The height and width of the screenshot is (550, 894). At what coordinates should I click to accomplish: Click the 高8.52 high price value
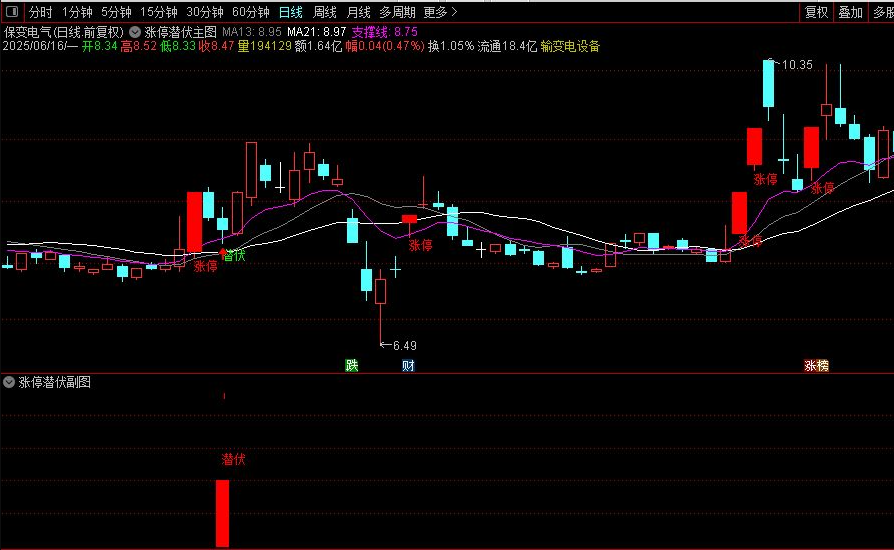[138, 46]
